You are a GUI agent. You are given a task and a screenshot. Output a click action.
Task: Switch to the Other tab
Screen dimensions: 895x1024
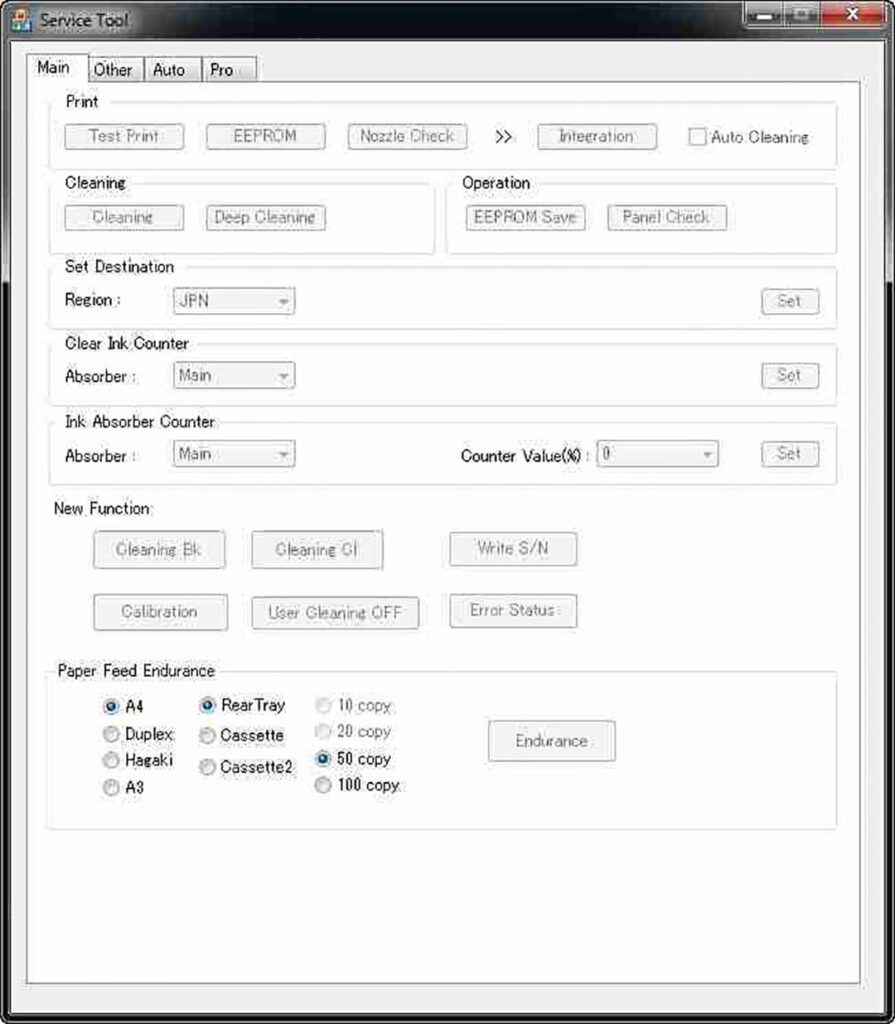point(113,70)
